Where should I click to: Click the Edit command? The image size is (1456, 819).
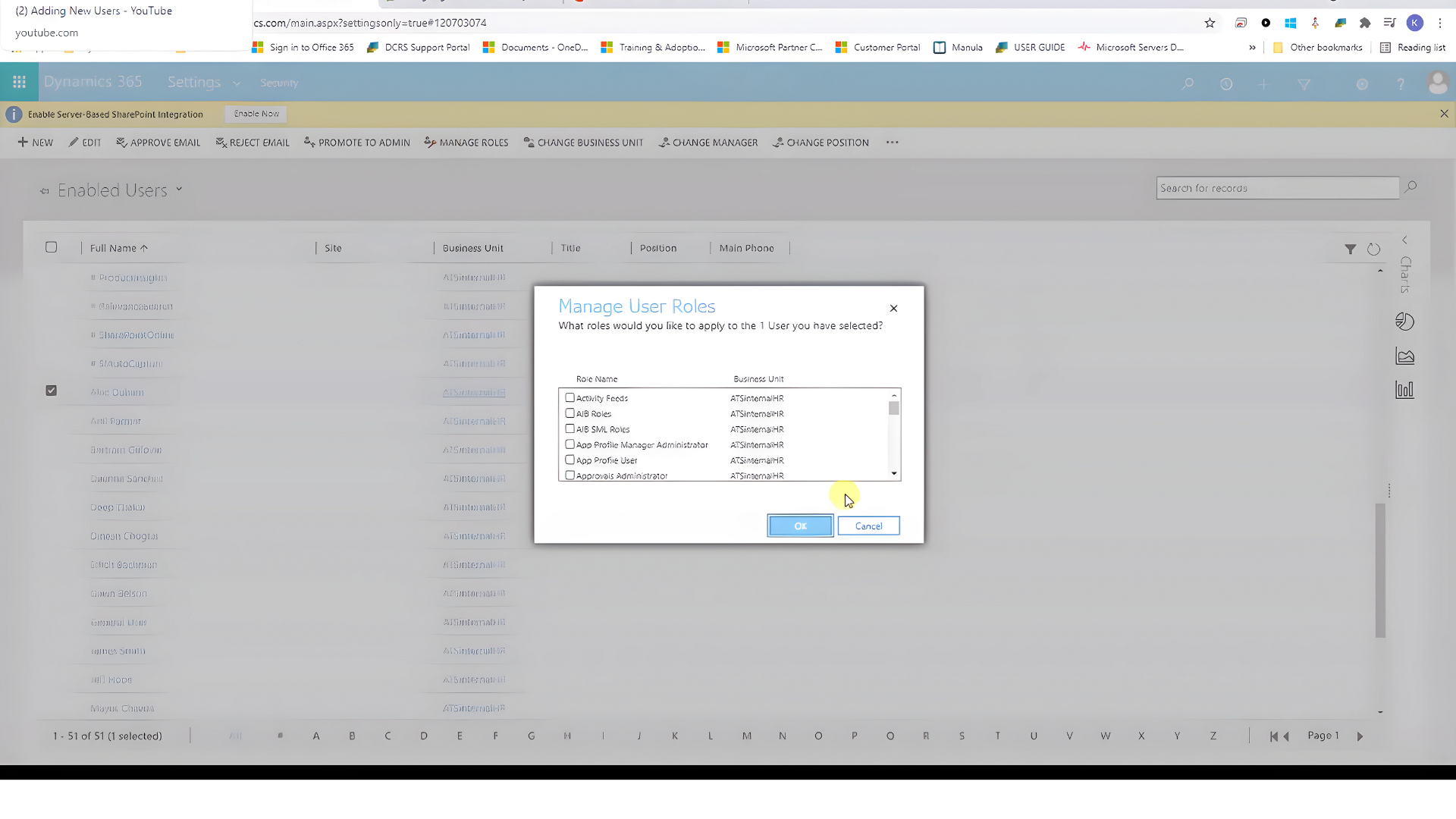(85, 143)
